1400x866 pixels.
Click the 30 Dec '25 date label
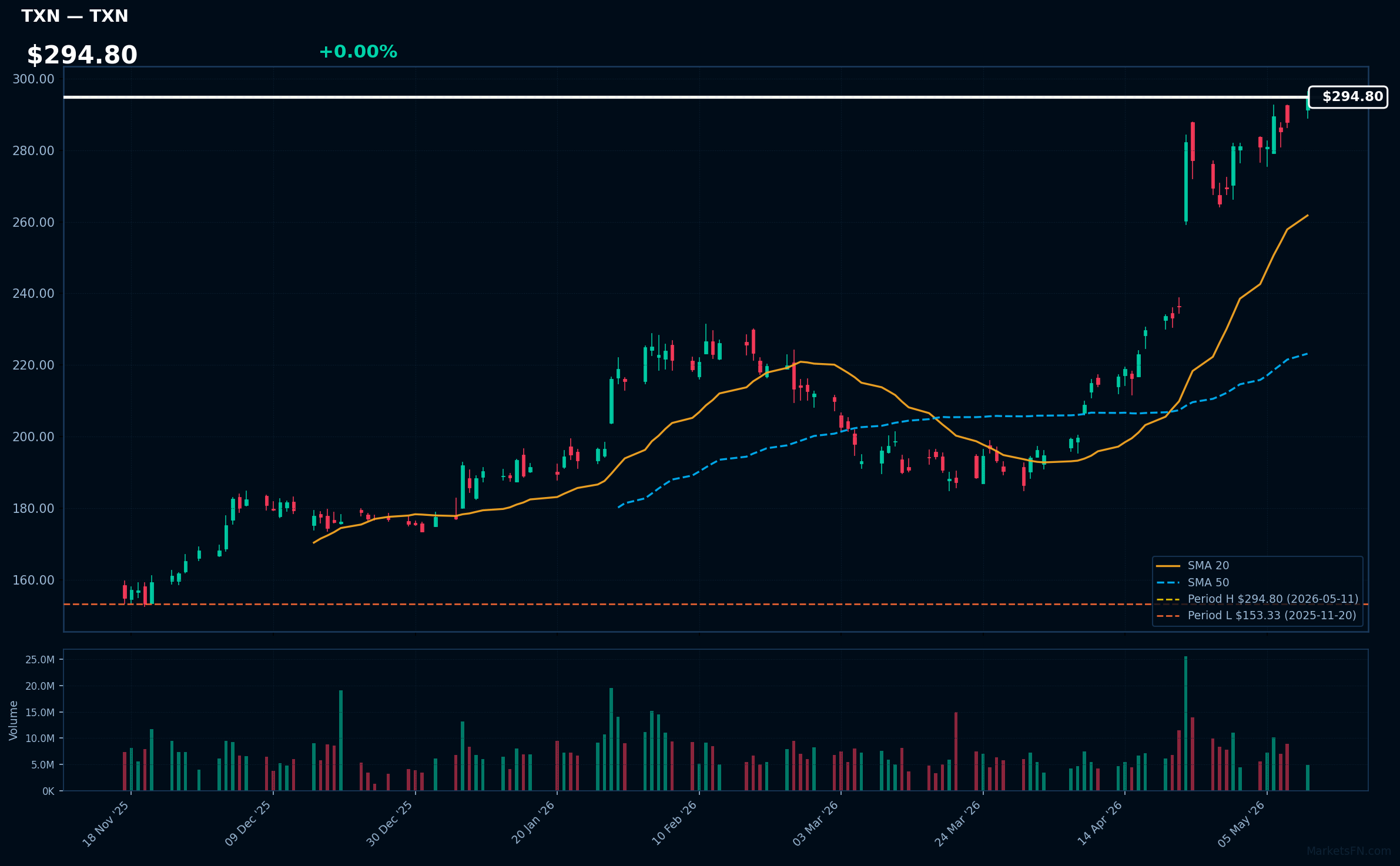pyautogui.click(x=390, y=824)
